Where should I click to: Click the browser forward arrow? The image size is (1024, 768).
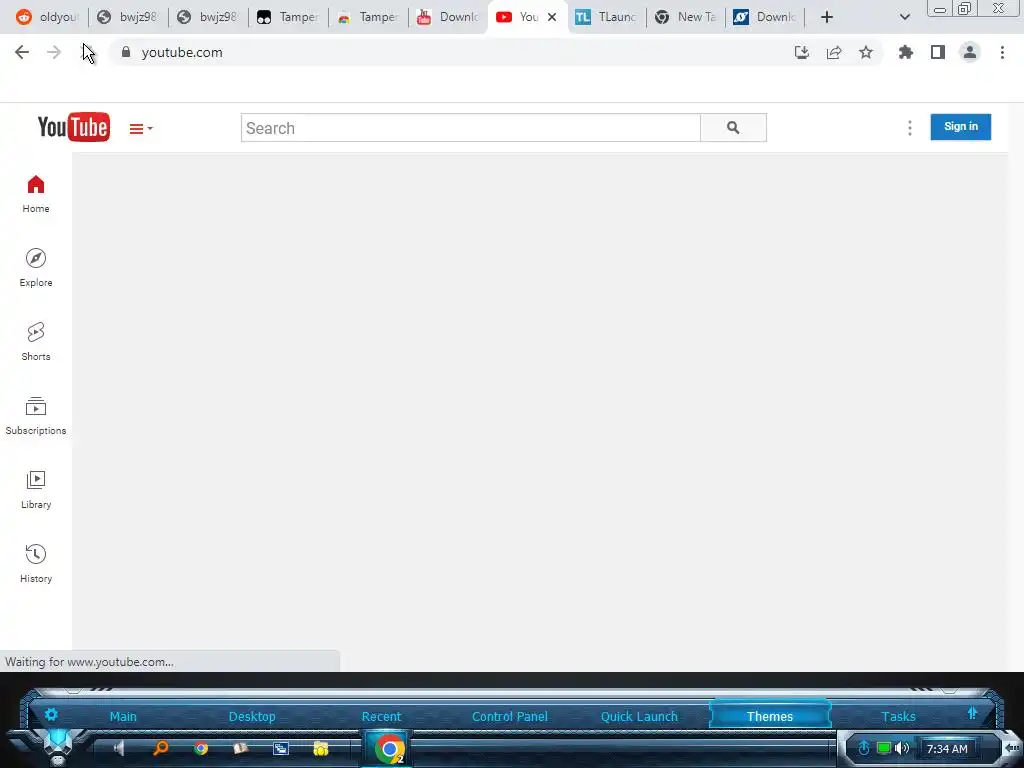click(x=54, y=52)
